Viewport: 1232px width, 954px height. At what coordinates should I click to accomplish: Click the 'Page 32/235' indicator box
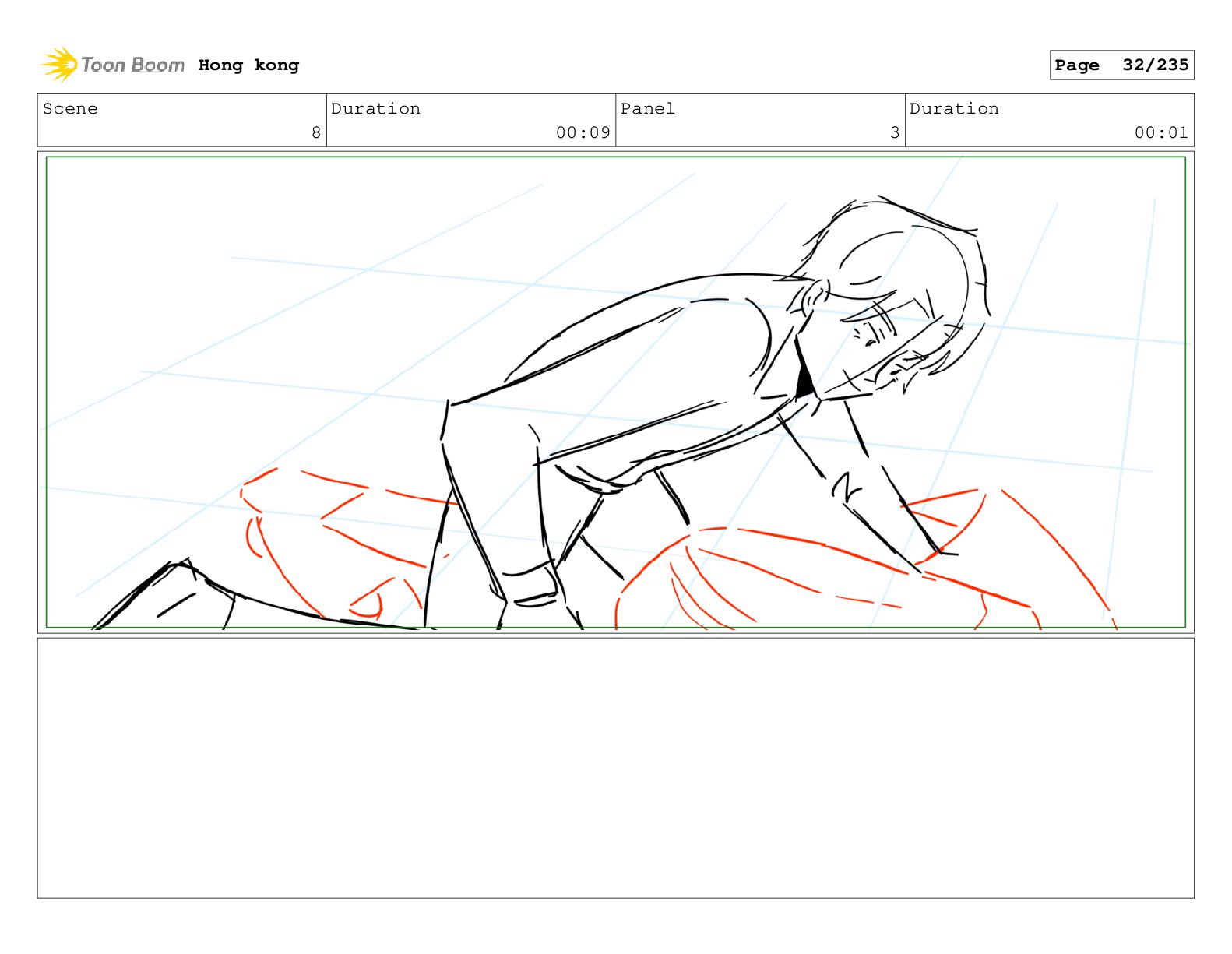(1121, 65)
